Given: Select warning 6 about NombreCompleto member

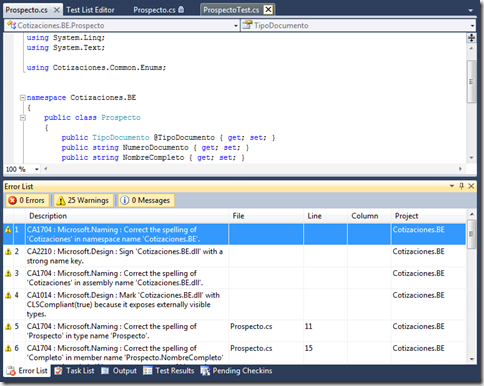Looking at the screenshot, I should (235, 353).
